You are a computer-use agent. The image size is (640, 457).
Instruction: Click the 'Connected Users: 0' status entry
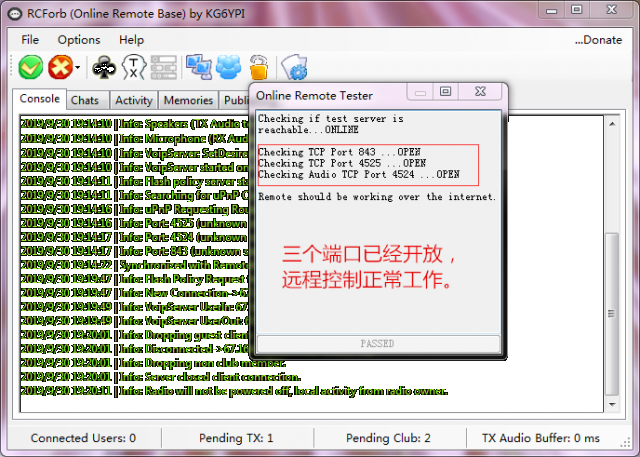pyautogui.click(x=83, y=438)
